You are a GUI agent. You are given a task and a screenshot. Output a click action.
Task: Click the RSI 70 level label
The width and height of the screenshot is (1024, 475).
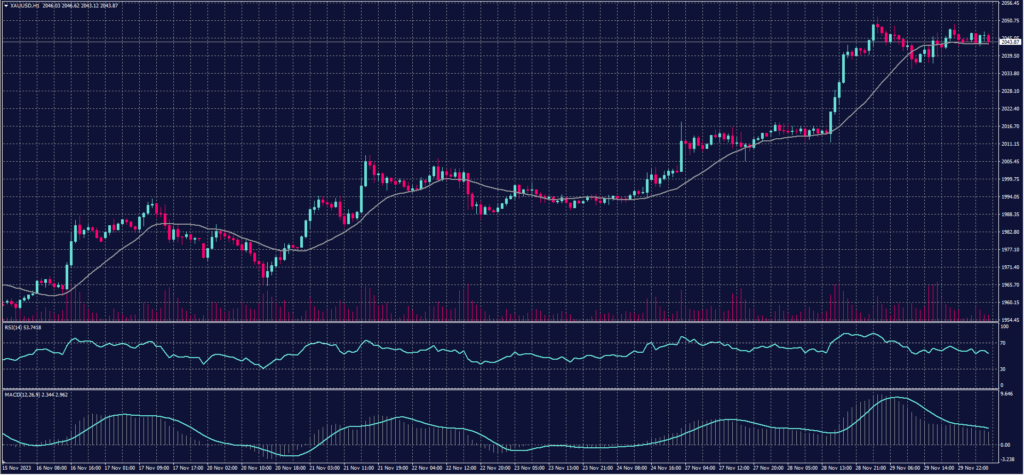1003,343
